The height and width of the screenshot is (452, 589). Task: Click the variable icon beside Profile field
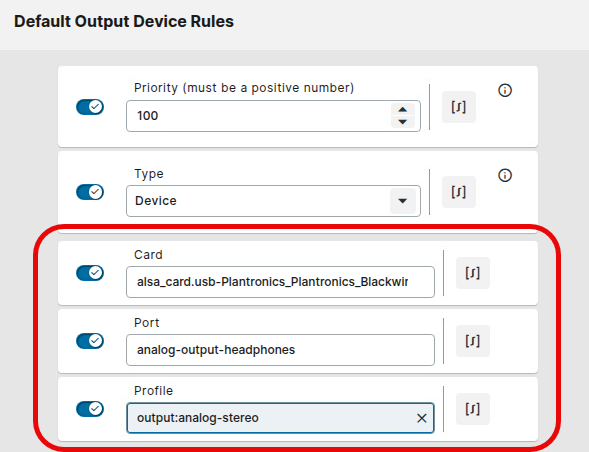click(x=473, y=409)
